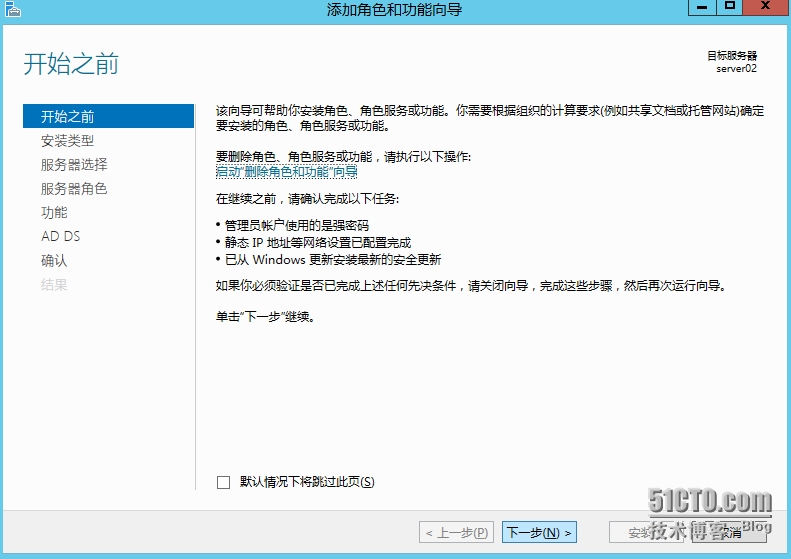The image size is (791, 559).
Task: Click the wizard icon in title bar
Action: click(13, 10)
